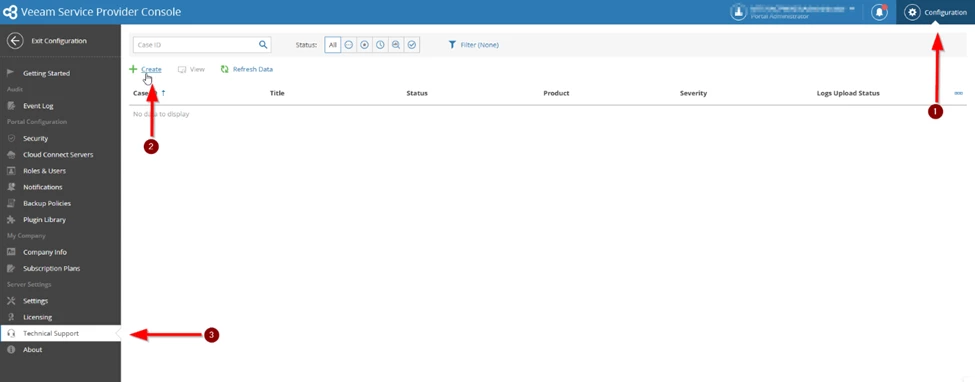Toggle the magnifier status filter
975x382 pixels.
[395, 45]
